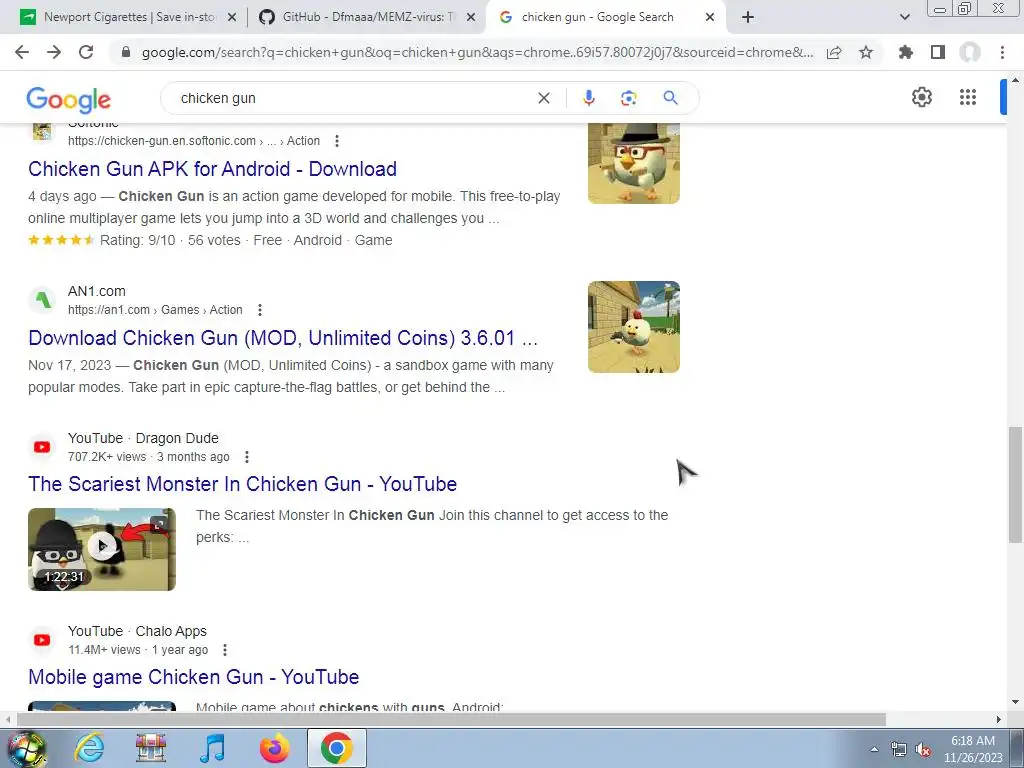Click the horizontal scrollbar thumb
Screen dimensions: 1024x768
(451, 720)
